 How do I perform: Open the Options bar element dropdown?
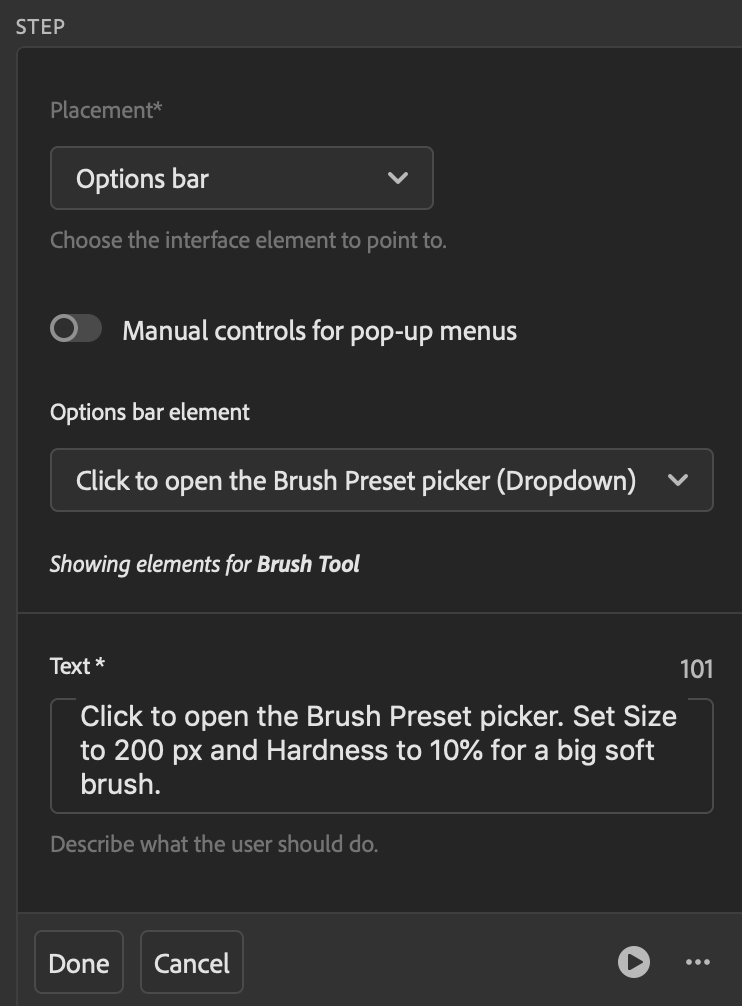tap(381, 480)
